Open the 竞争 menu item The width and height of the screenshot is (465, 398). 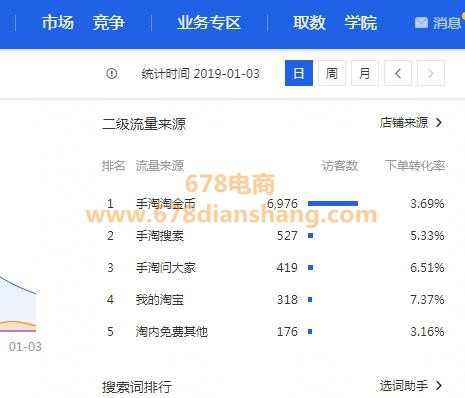(109, 23)
